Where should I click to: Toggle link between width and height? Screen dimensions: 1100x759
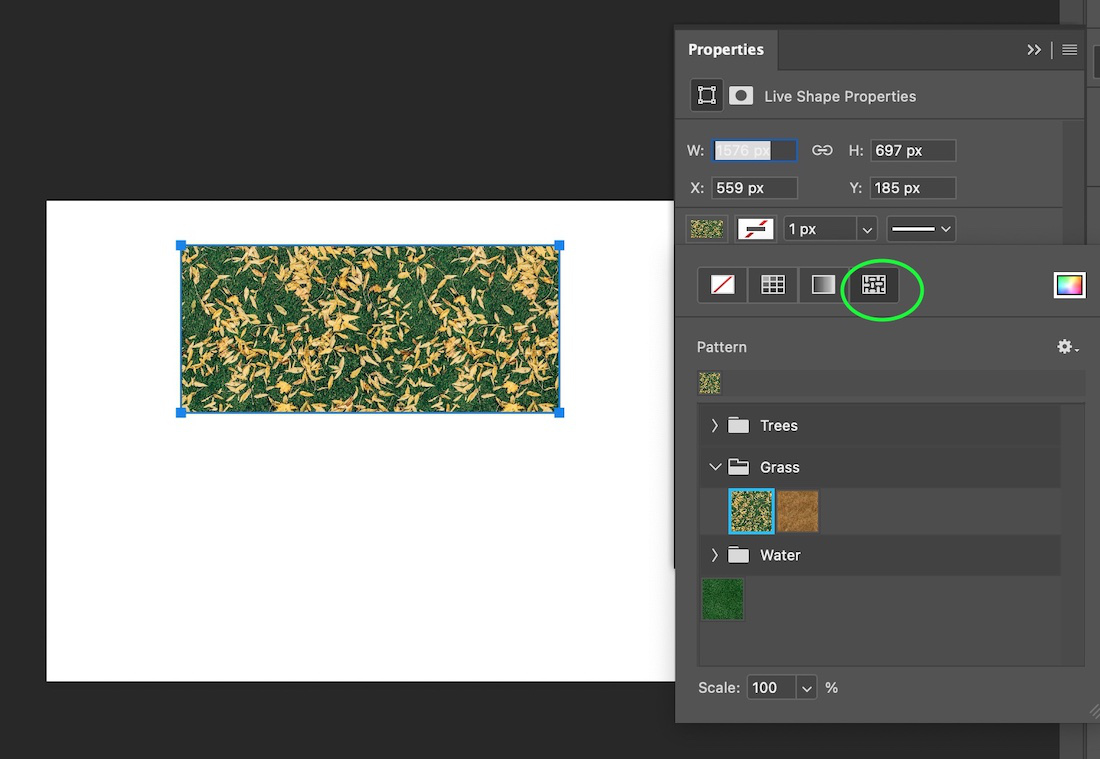coord(822,150)
